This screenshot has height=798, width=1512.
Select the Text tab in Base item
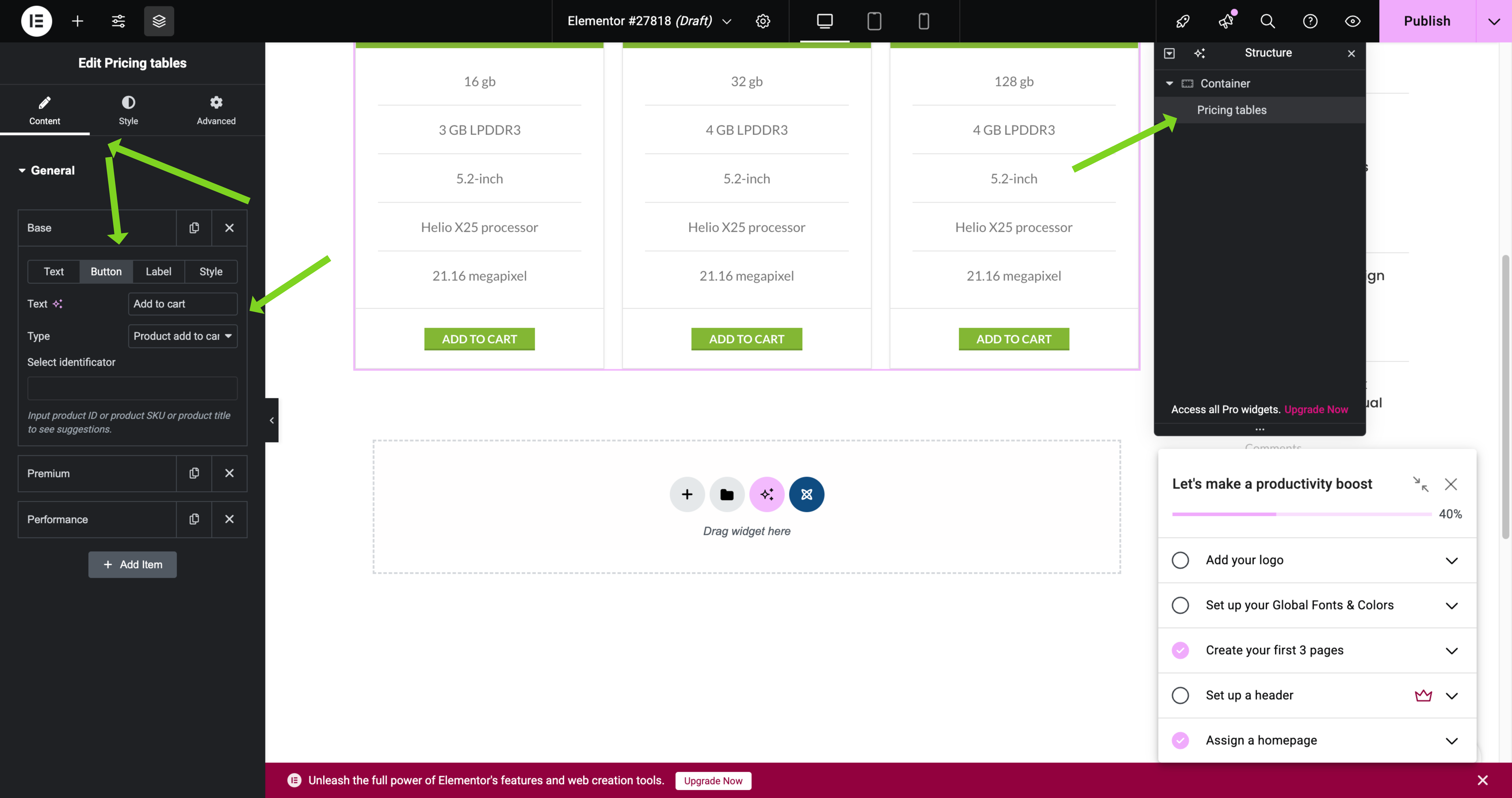pos(53,272)
